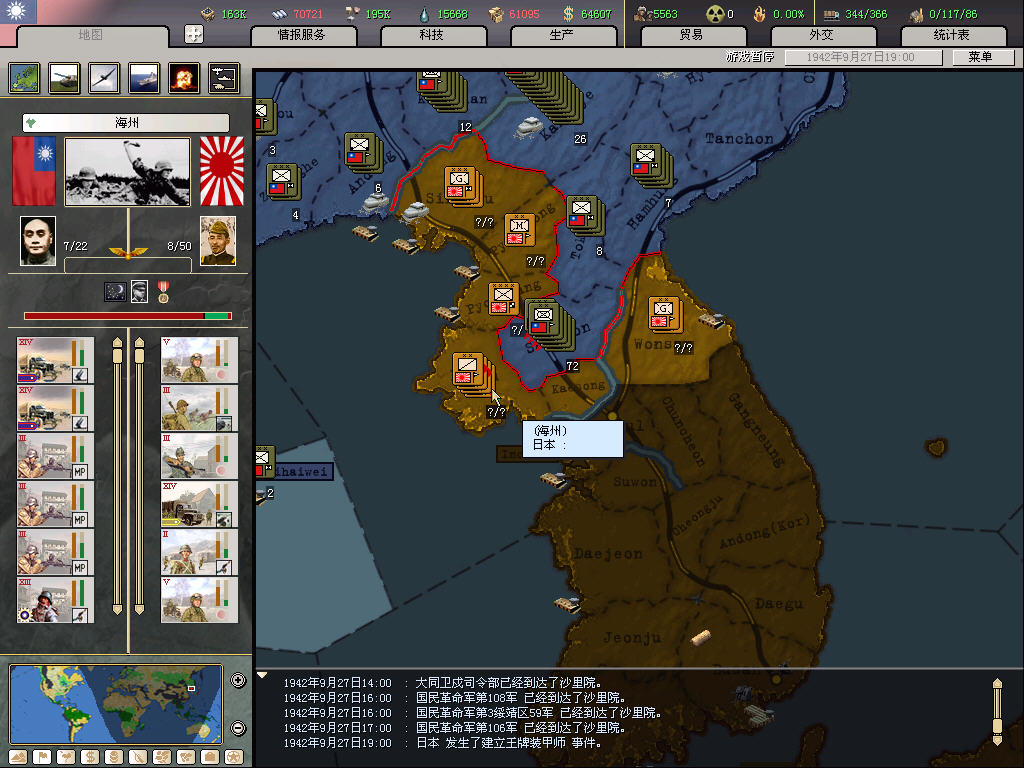Viewport: 1024px width, 768px height.
Task: Show army units with the tank icon
Action: coord(65,78)
